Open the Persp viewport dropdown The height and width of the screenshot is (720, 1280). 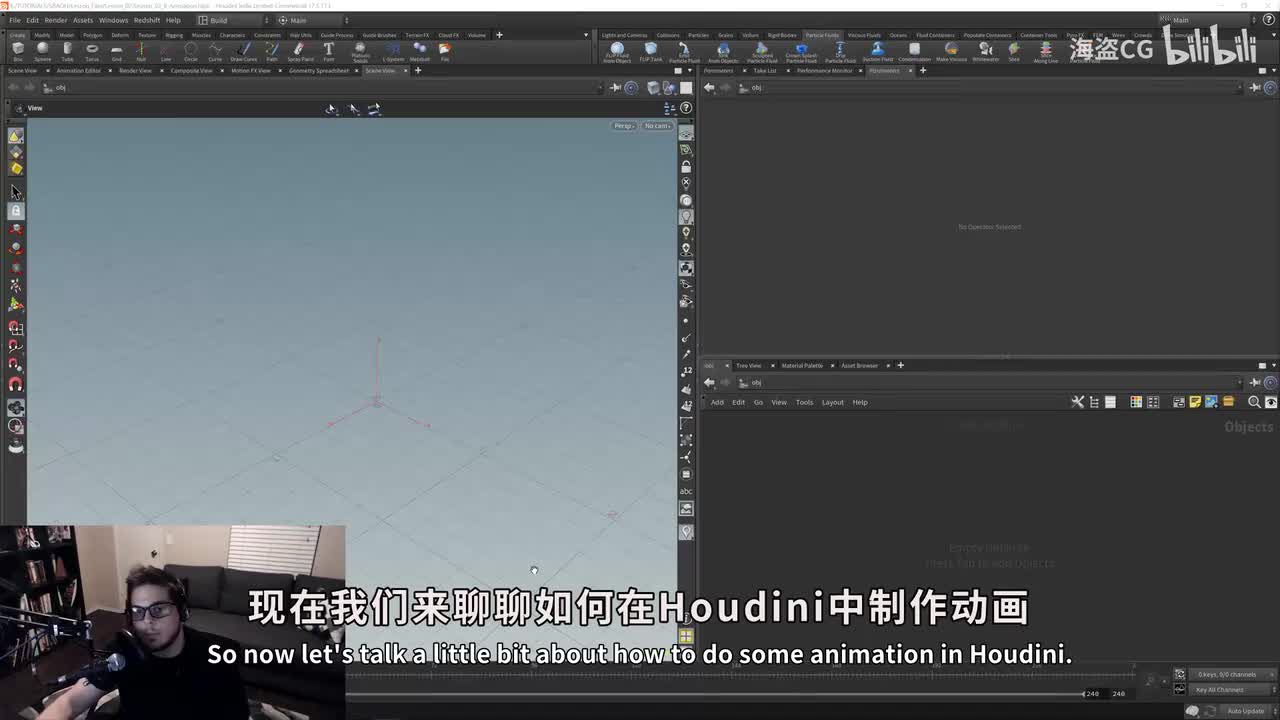[624, 126]
